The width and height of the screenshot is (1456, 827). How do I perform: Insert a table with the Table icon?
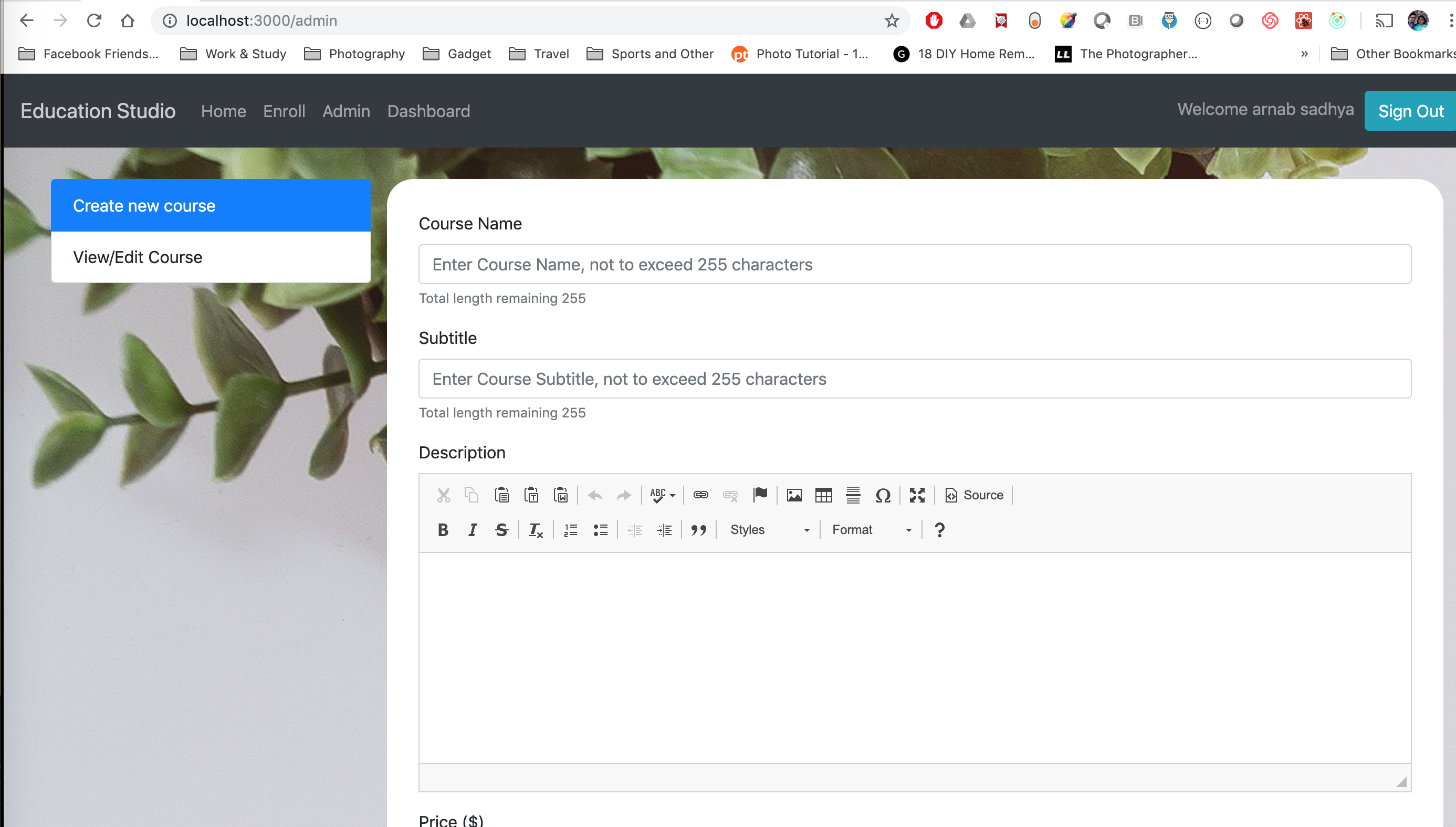pos(823,495)
